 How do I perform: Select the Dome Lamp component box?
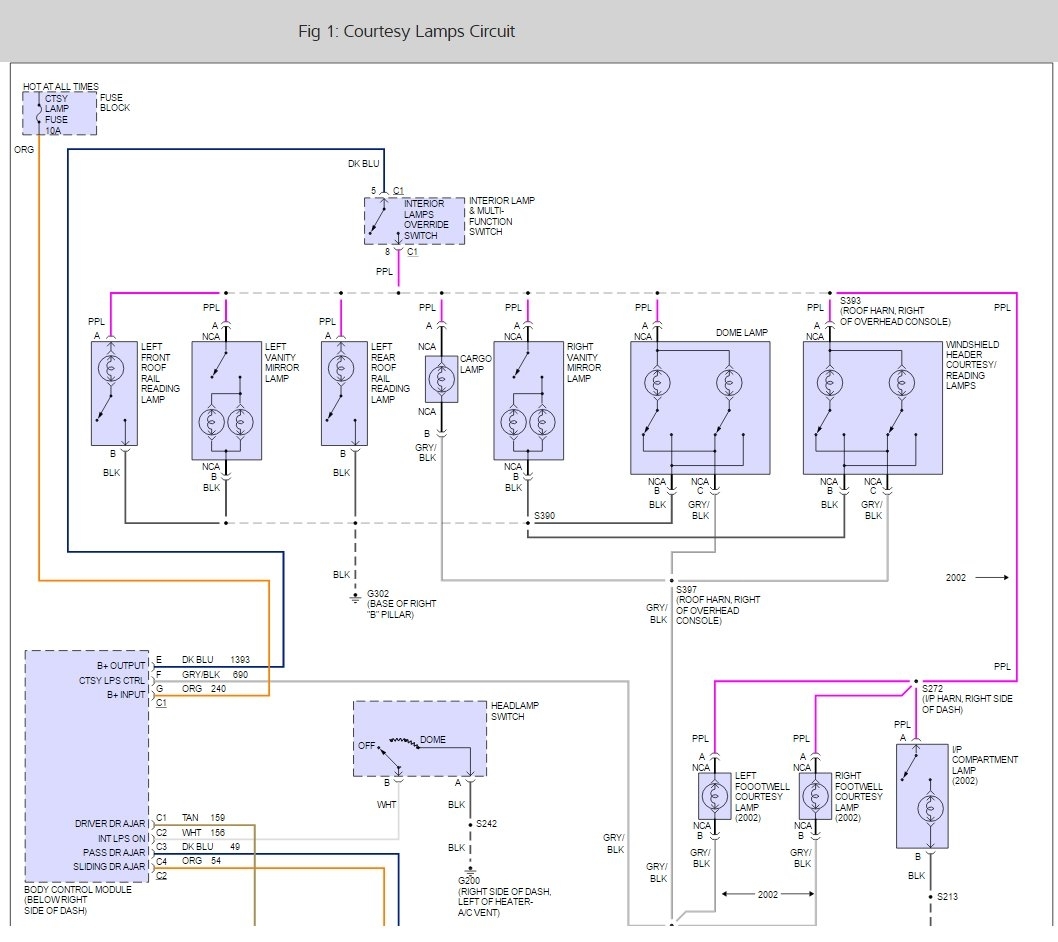click(x=700, y=408)
